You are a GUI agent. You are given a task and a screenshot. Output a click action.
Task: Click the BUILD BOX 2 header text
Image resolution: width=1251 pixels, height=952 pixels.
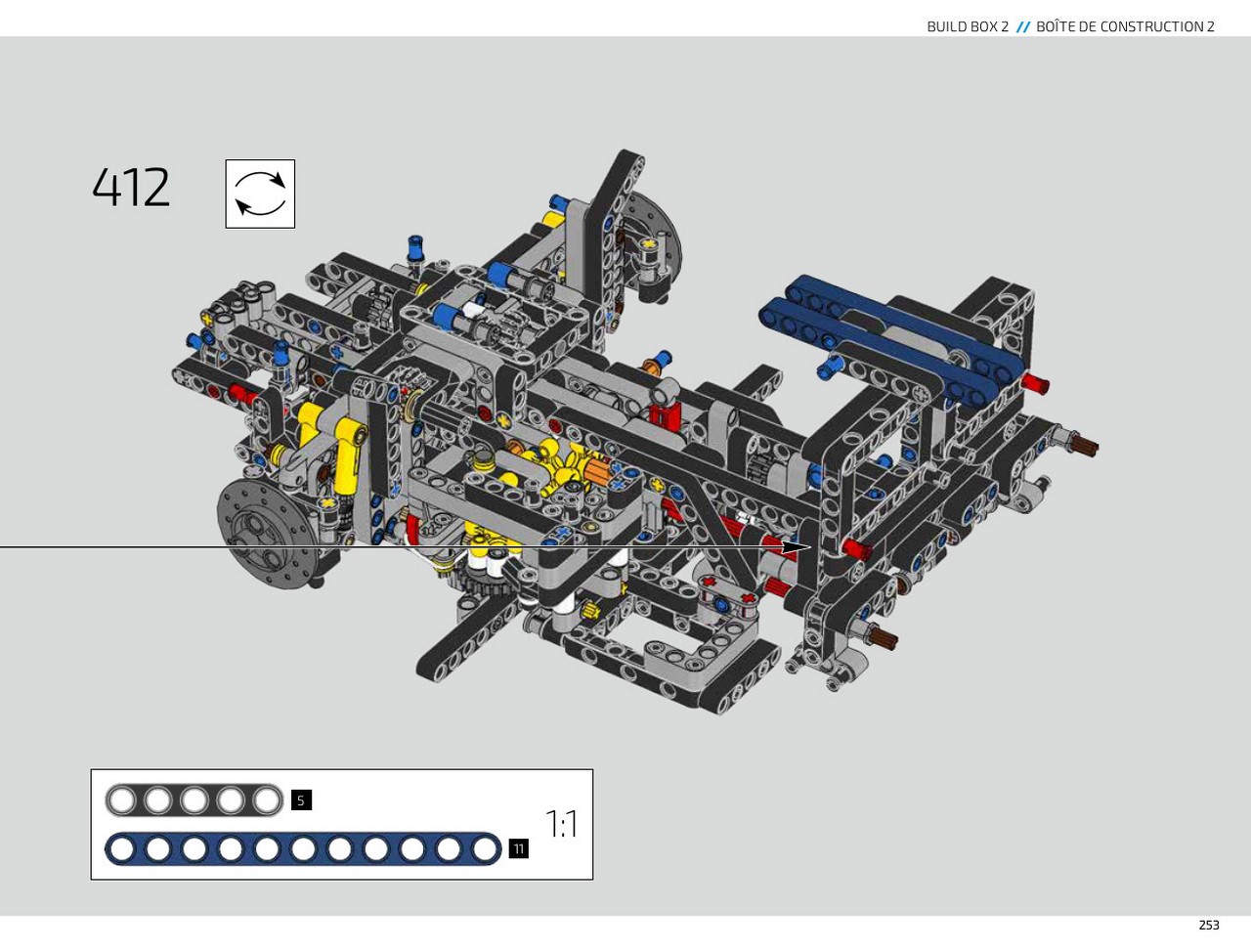click(968, 26)
